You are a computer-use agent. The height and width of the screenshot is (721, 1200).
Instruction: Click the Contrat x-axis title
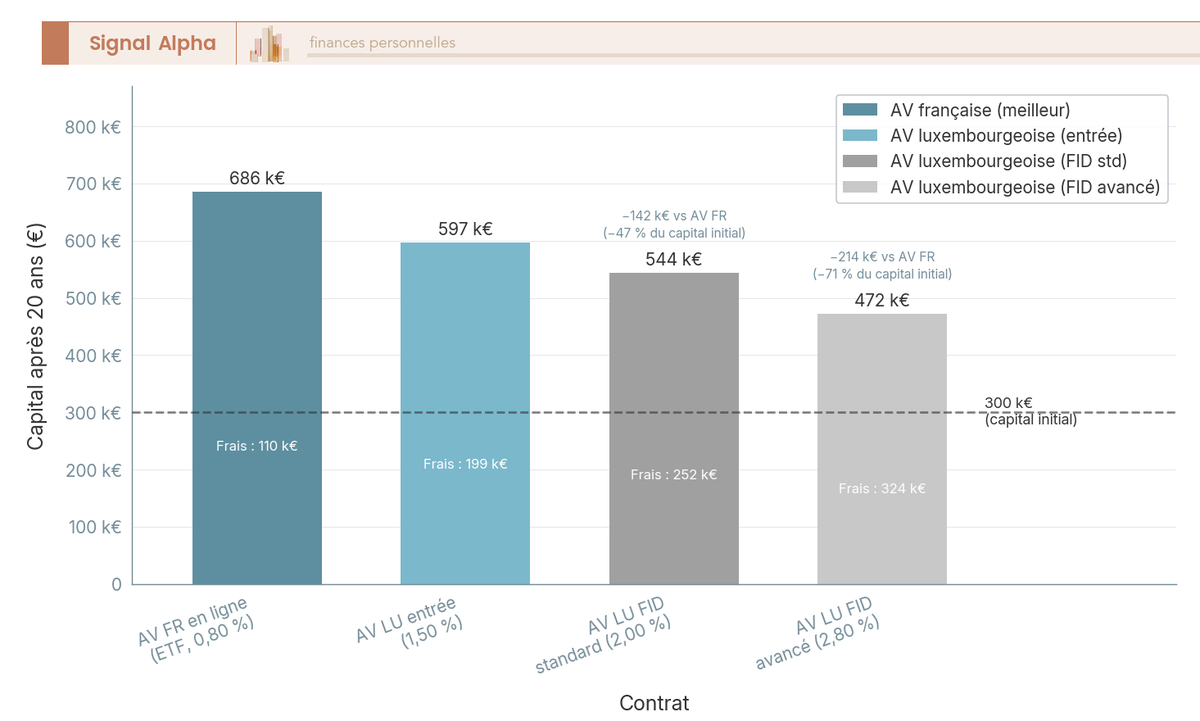click(654, 703)
